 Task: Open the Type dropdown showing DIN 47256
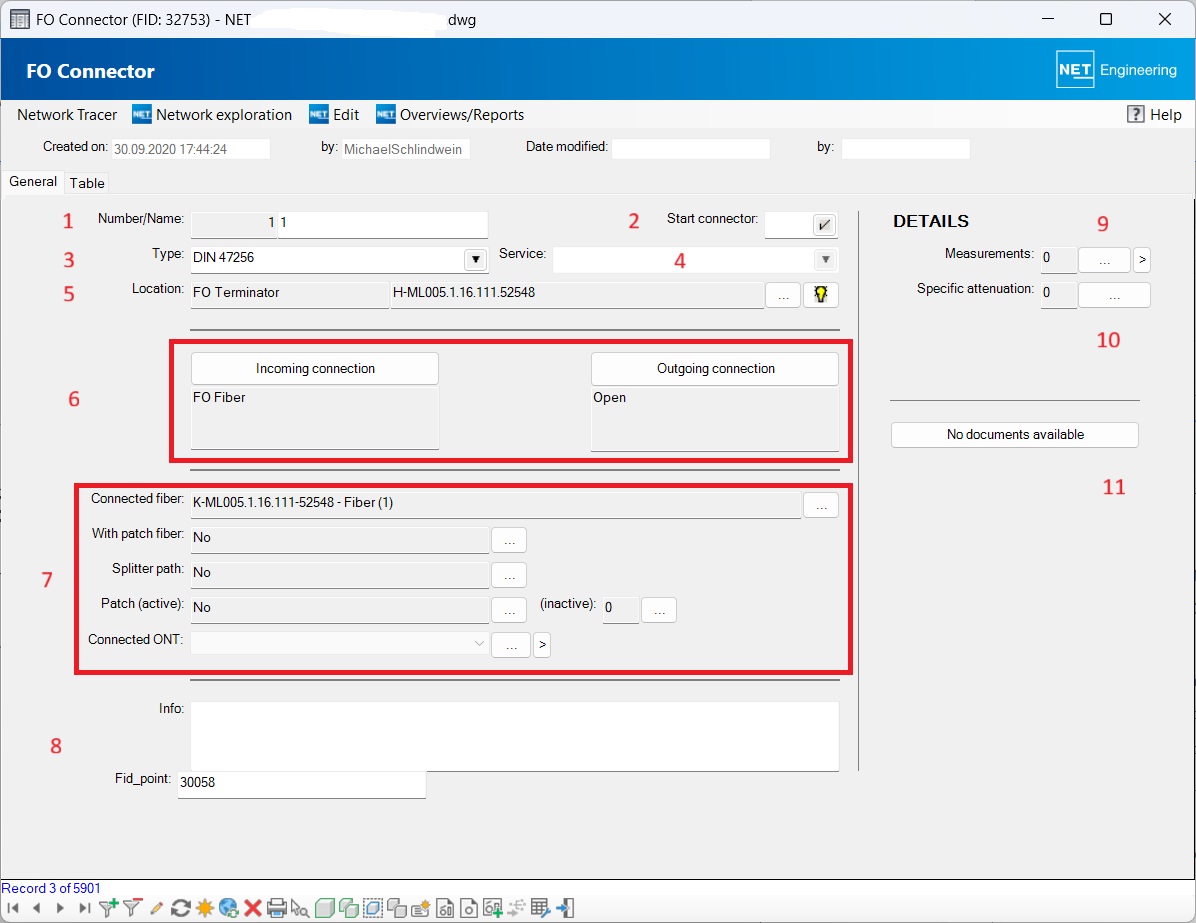click(x=476, y=260)
